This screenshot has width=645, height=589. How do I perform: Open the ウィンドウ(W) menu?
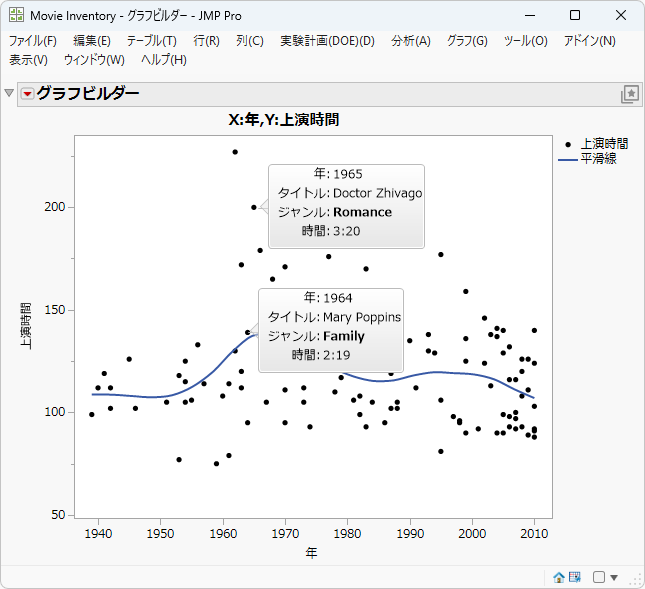click(94, 60)
